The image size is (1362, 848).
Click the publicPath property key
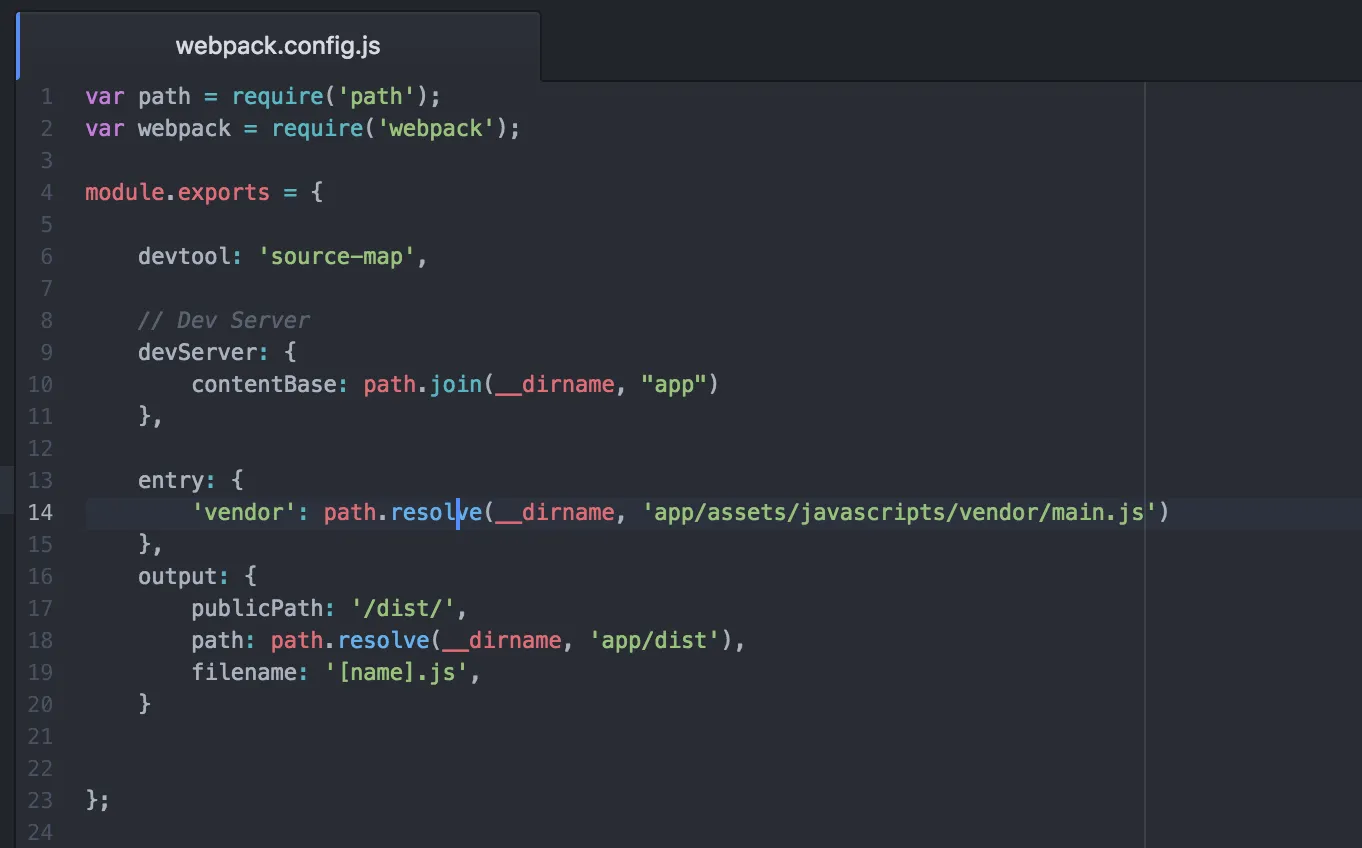click(x=258, y=608)
